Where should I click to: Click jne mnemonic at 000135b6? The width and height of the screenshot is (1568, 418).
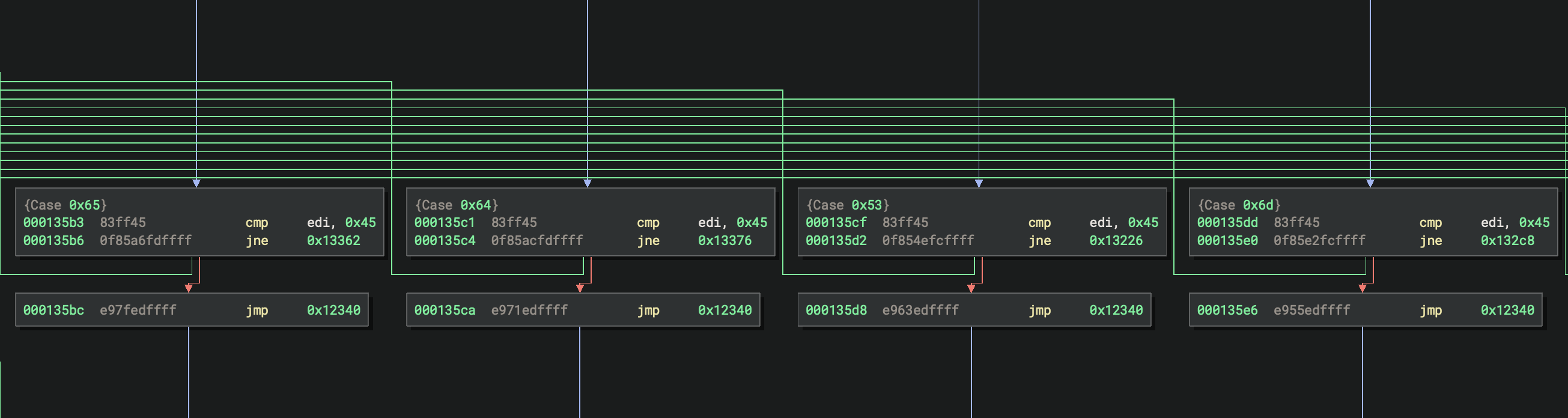point(257,240)
